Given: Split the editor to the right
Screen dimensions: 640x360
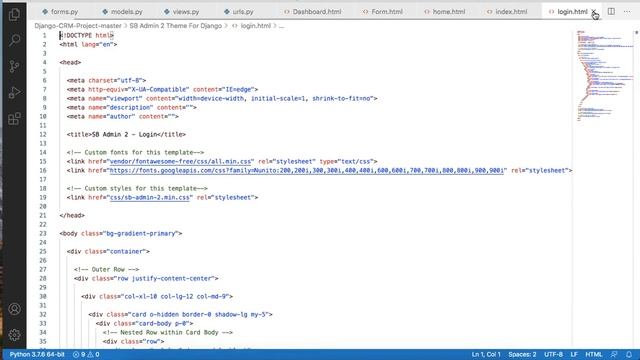Looking at the screenshot, I should [611, 11].
